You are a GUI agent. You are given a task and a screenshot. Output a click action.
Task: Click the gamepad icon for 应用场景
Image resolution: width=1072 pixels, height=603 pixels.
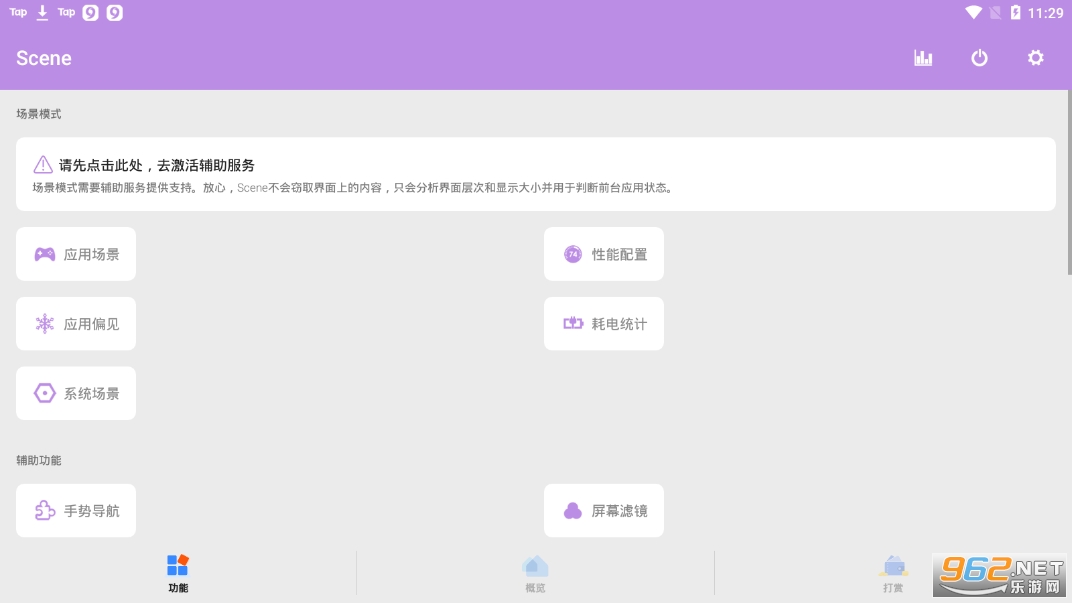coord(45,254)
